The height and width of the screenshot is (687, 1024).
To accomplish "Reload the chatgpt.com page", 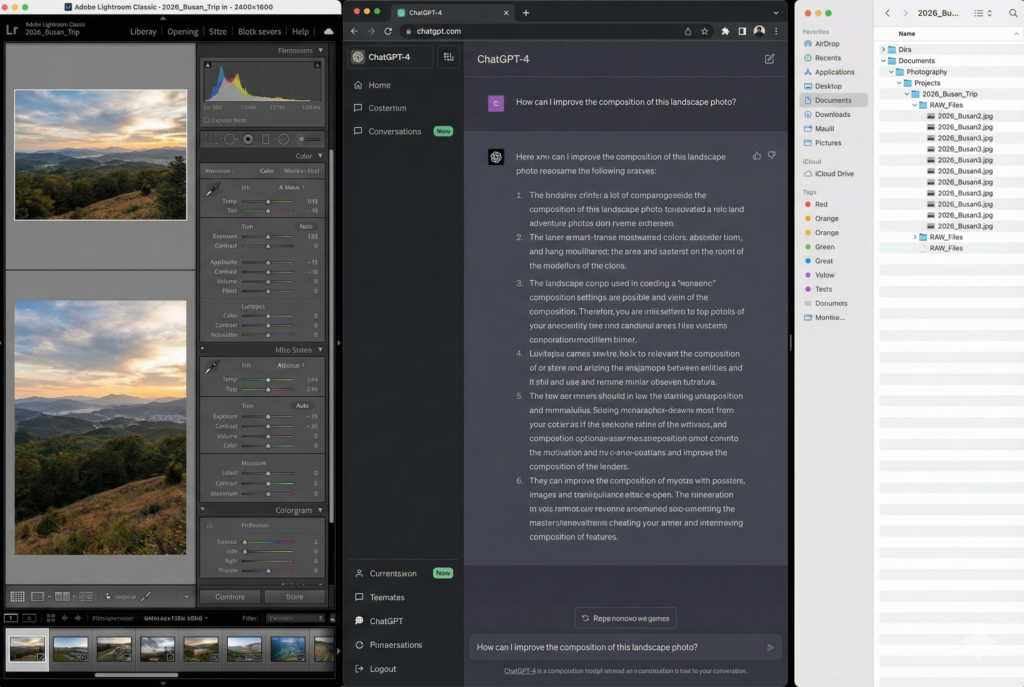I will [389, 31].
